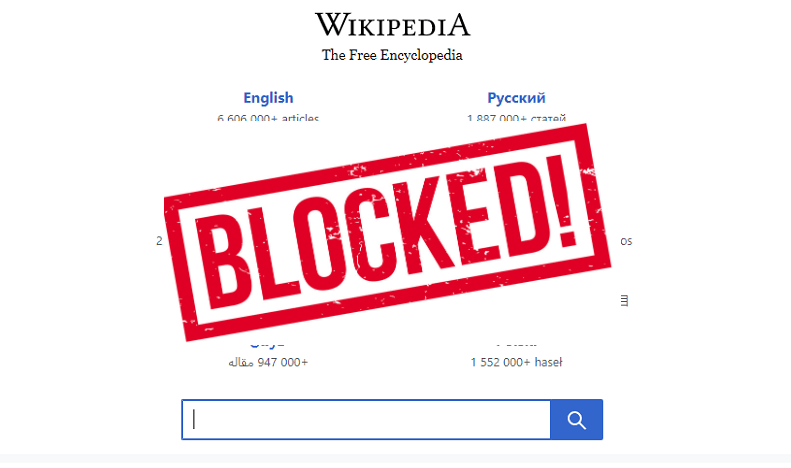
Task: Open the English Wikipedia link
Action: (x=268, y=98)
